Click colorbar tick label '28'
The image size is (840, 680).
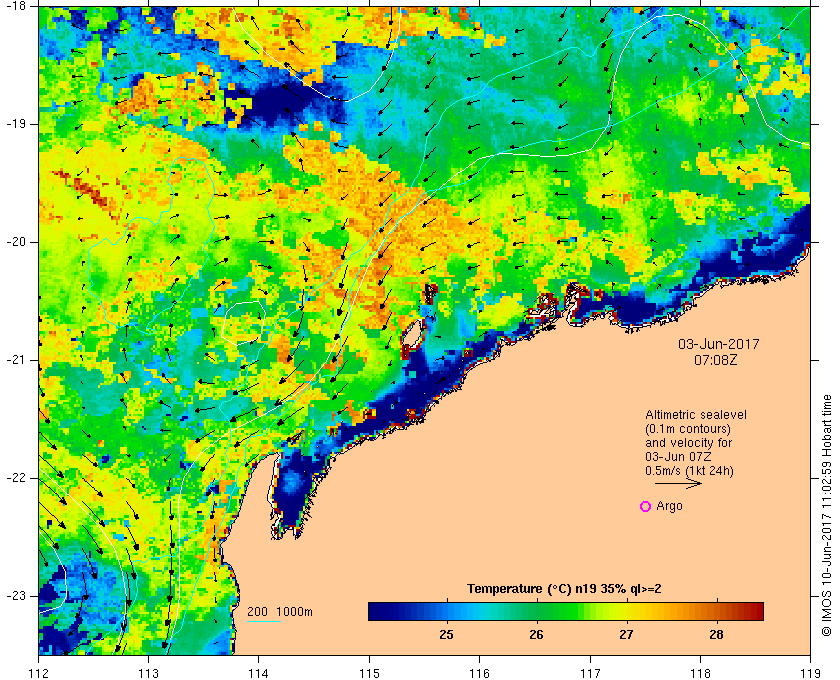point(716,635)
